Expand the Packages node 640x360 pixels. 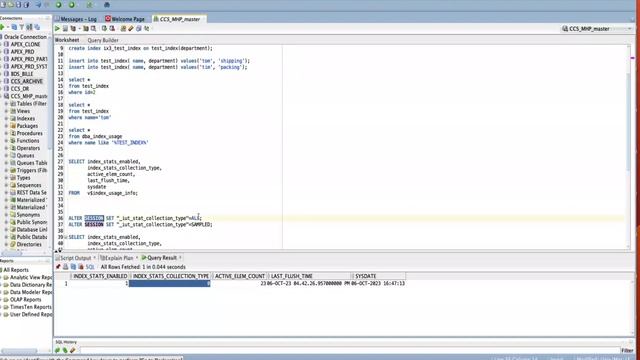pos(6,126)
